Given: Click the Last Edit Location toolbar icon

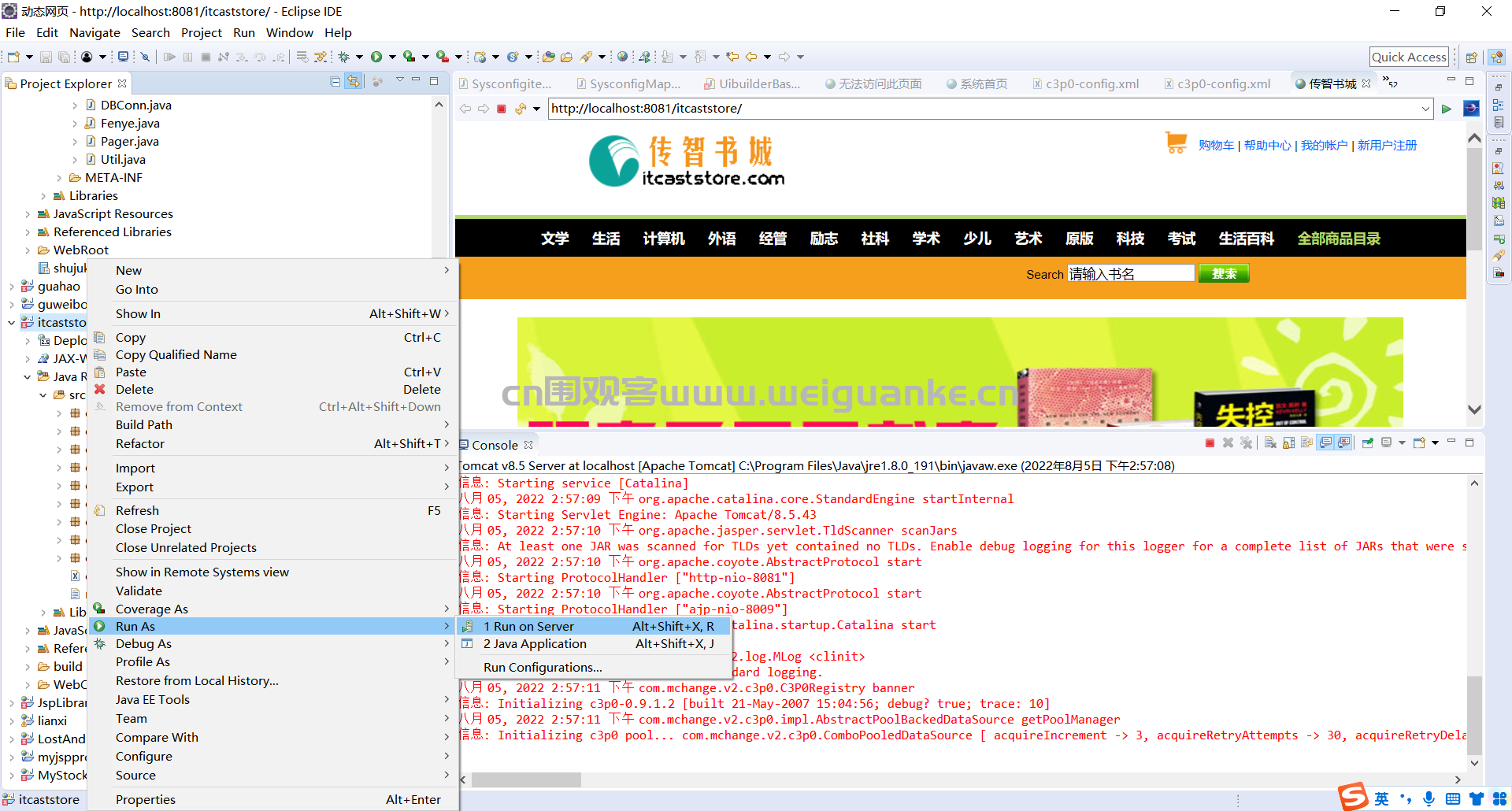Looking at the screenshot, I should coord(732,57).
